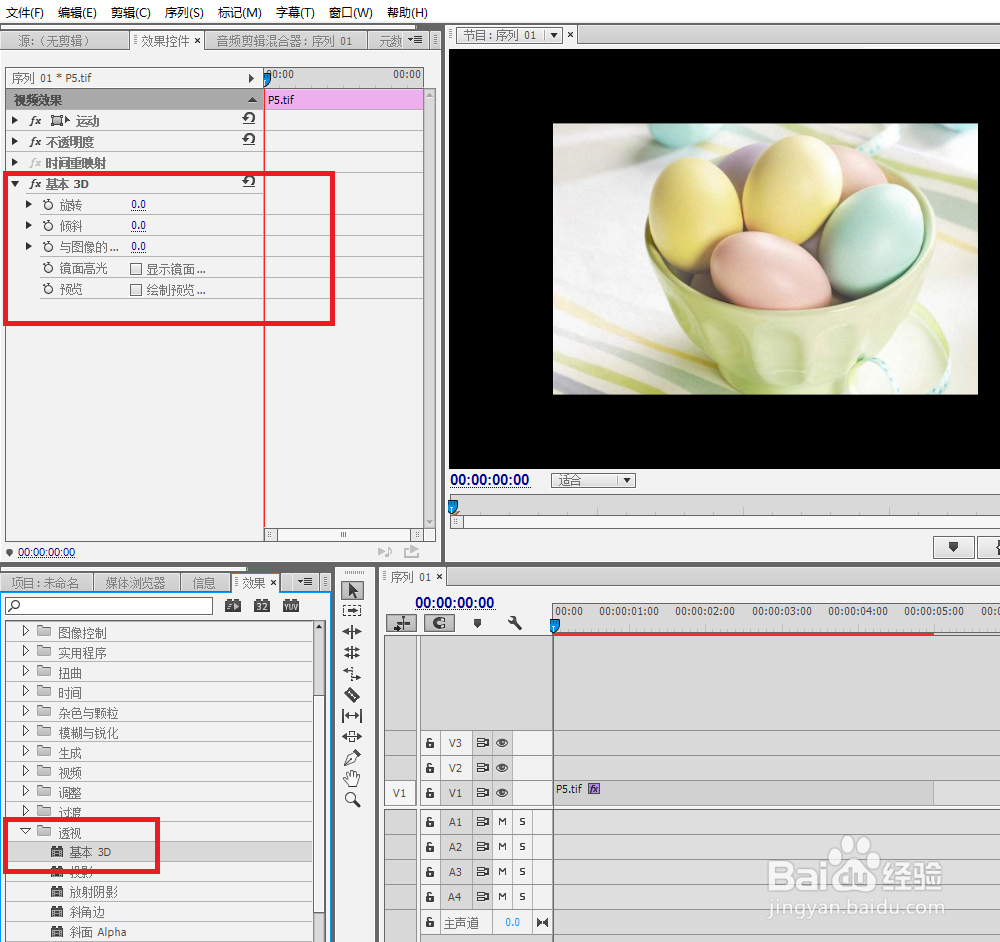Viewport: 1000px width, 942px height.
Task: Expand the Time Remapping (时间重映射) effect
Action: click(x=15, y=162)
